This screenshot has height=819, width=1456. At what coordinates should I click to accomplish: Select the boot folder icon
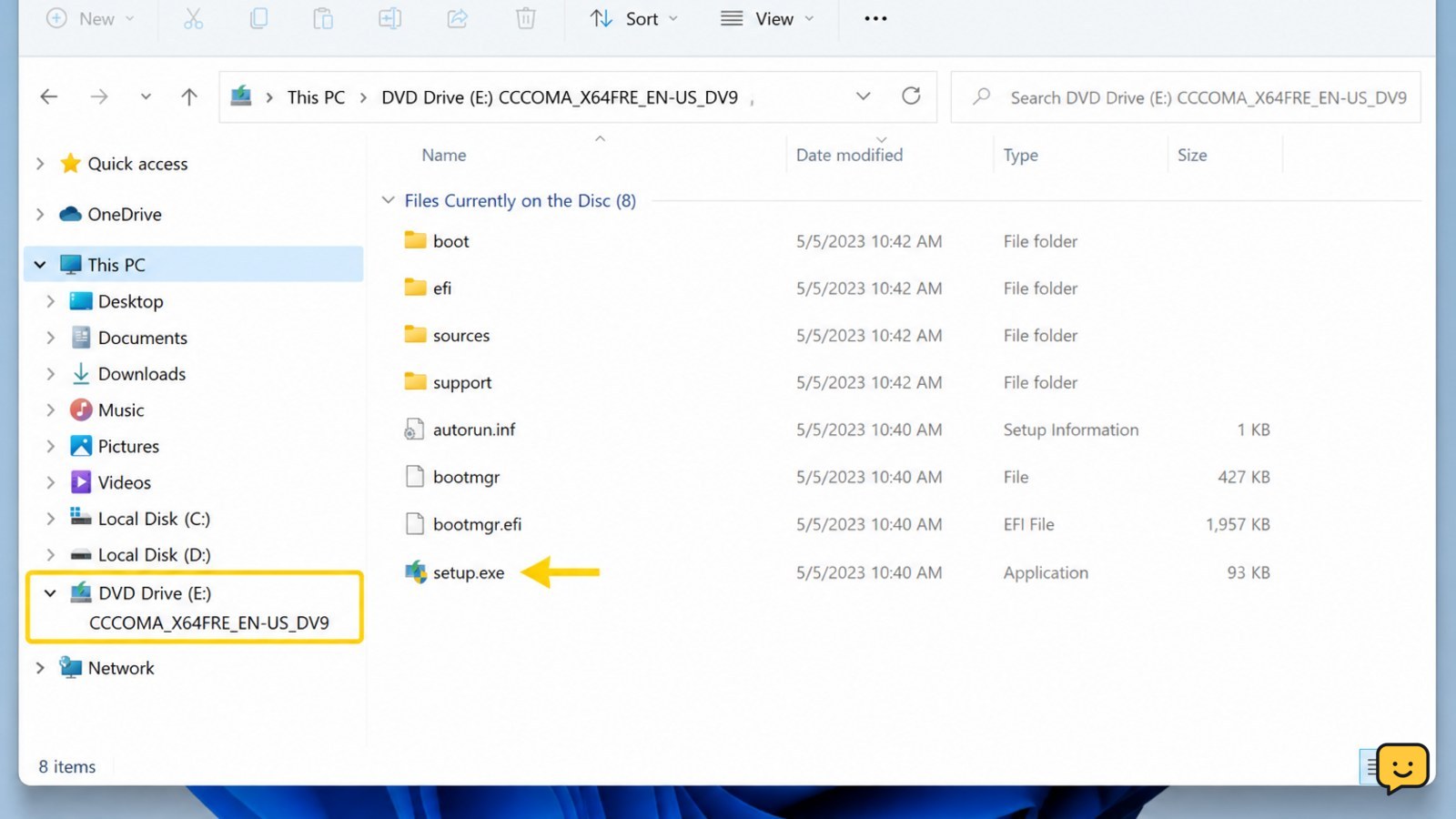(x=415, y=240)
